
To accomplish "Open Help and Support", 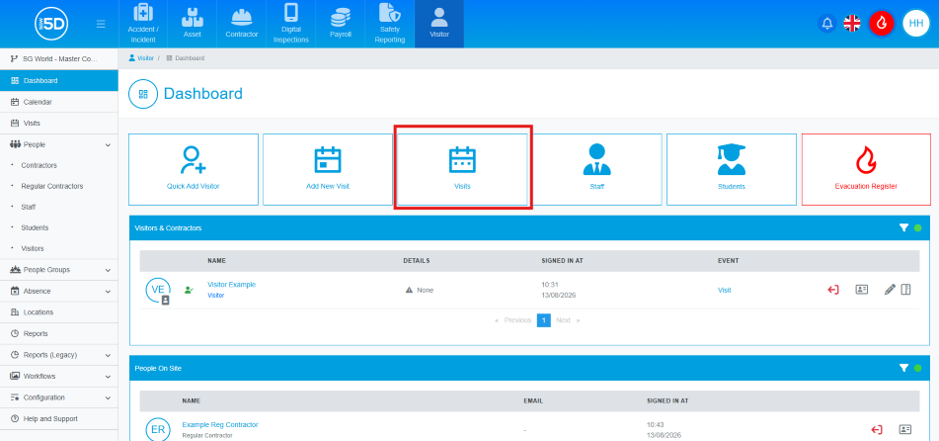I will point(59,419).
